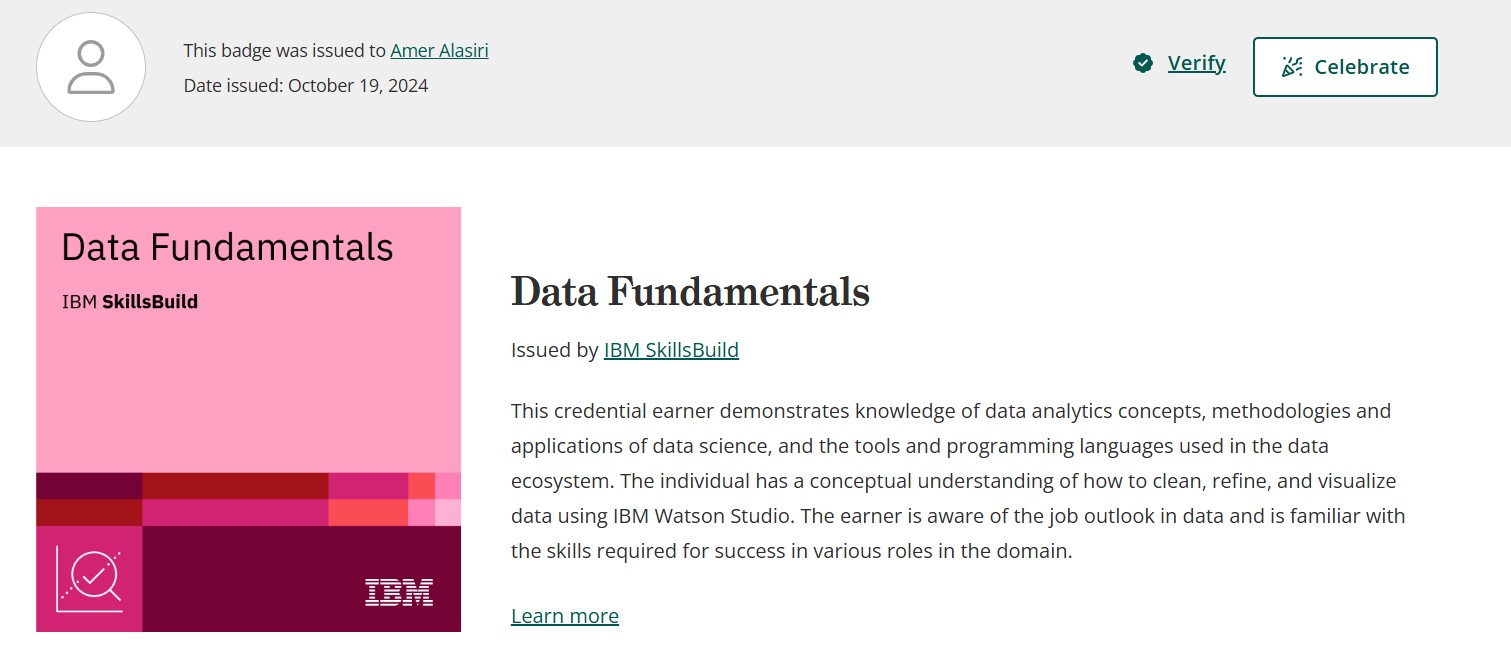Open Amer Alasiri's profile link

coord(439,50)
